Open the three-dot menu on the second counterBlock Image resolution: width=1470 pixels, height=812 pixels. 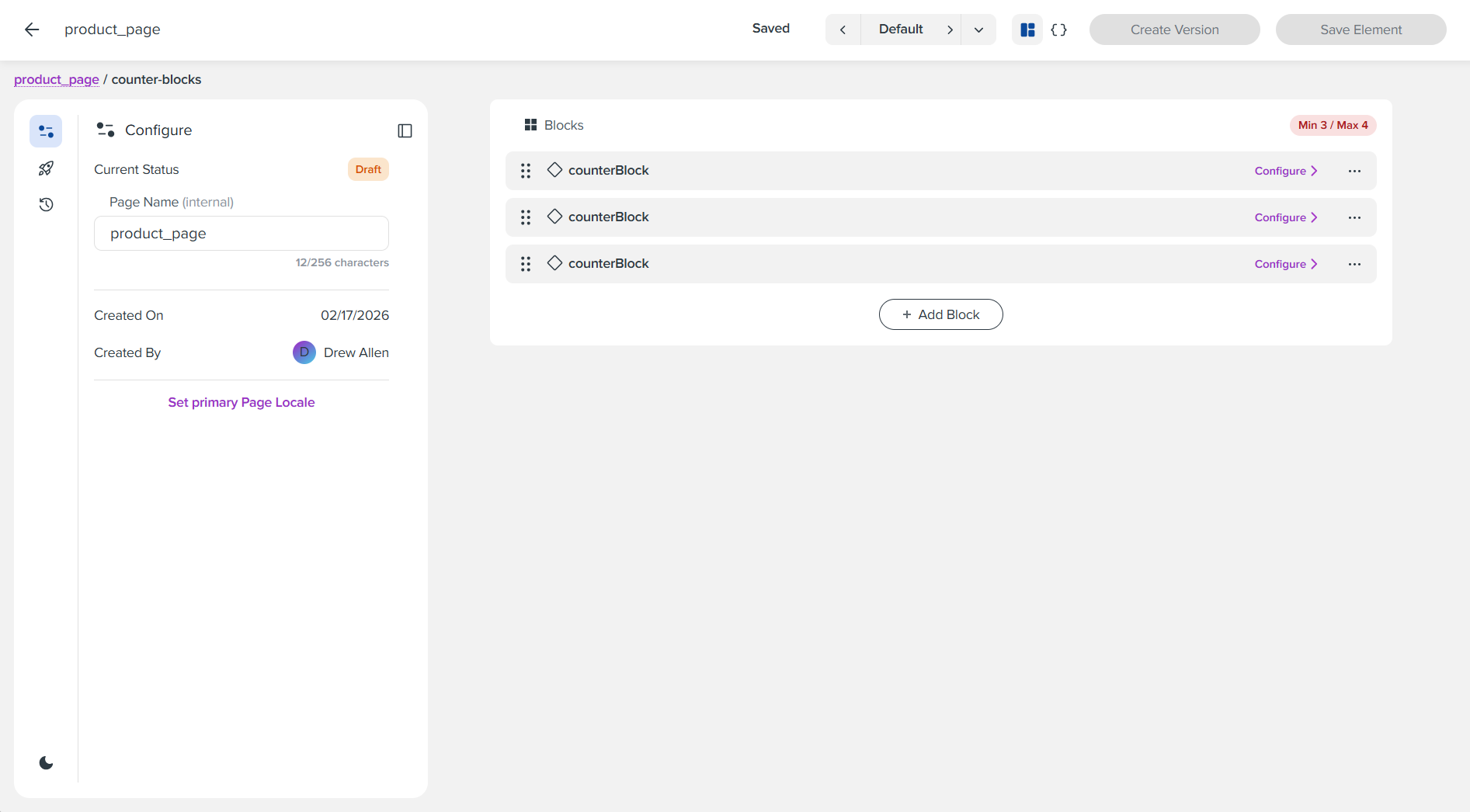pos(1354,217)
